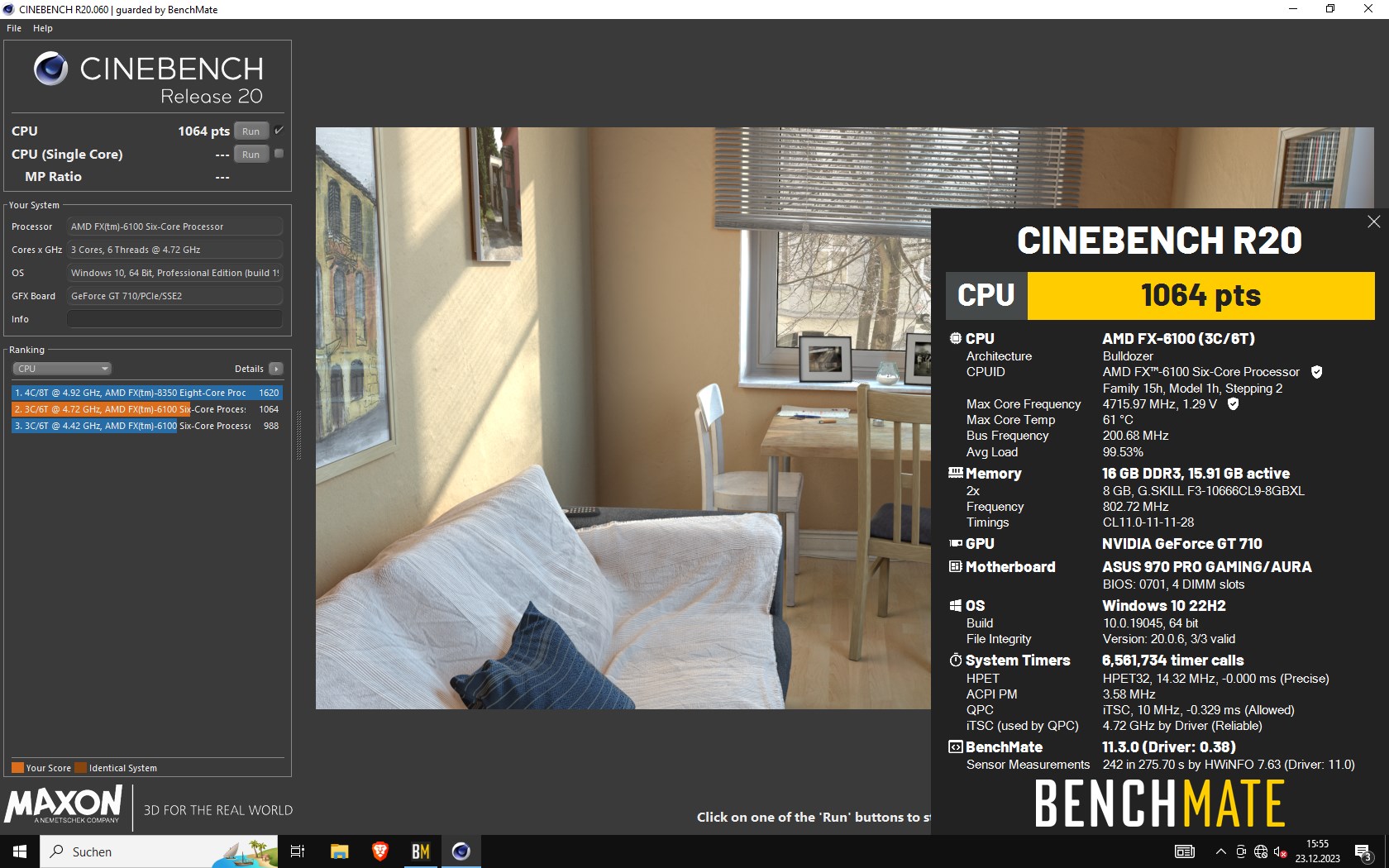Click the Motherboard icon in BenchMate panel

[x=955, y=566]
